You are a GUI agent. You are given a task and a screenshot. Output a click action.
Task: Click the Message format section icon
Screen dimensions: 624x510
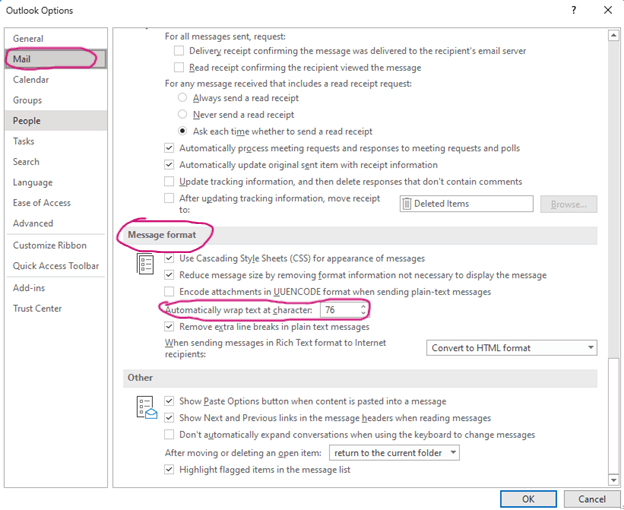tap(145, 264)
